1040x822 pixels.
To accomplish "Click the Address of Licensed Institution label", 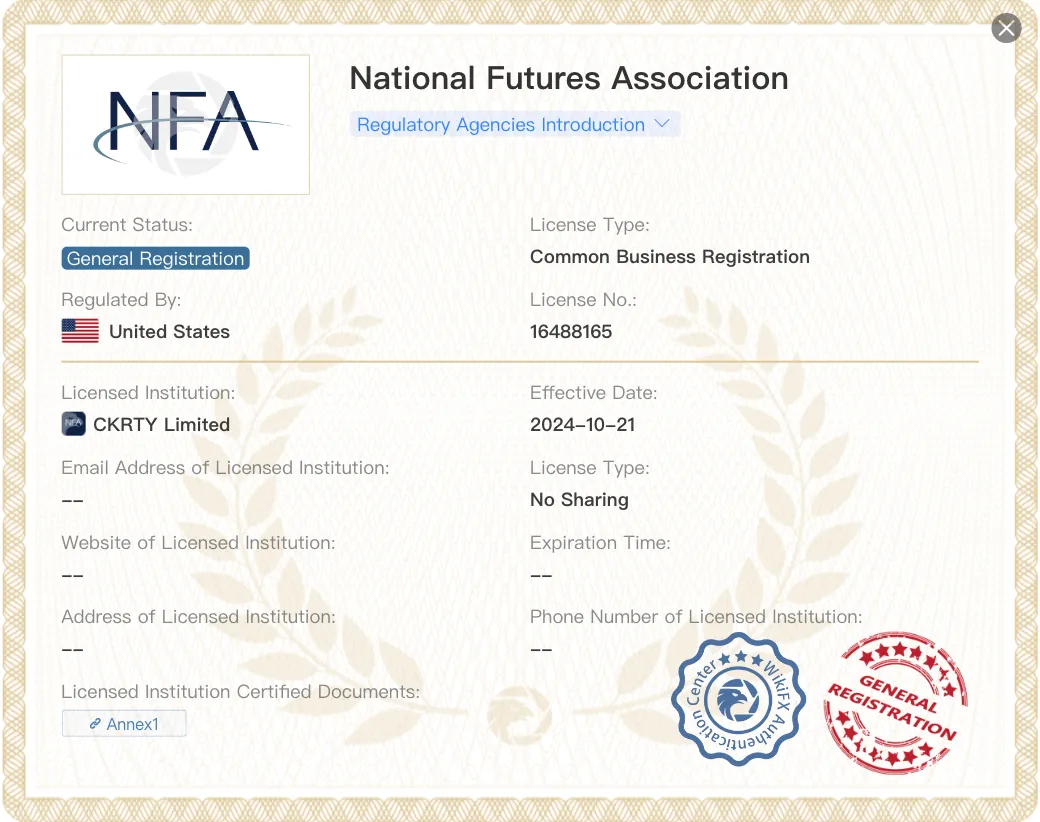I will [198, 617].
